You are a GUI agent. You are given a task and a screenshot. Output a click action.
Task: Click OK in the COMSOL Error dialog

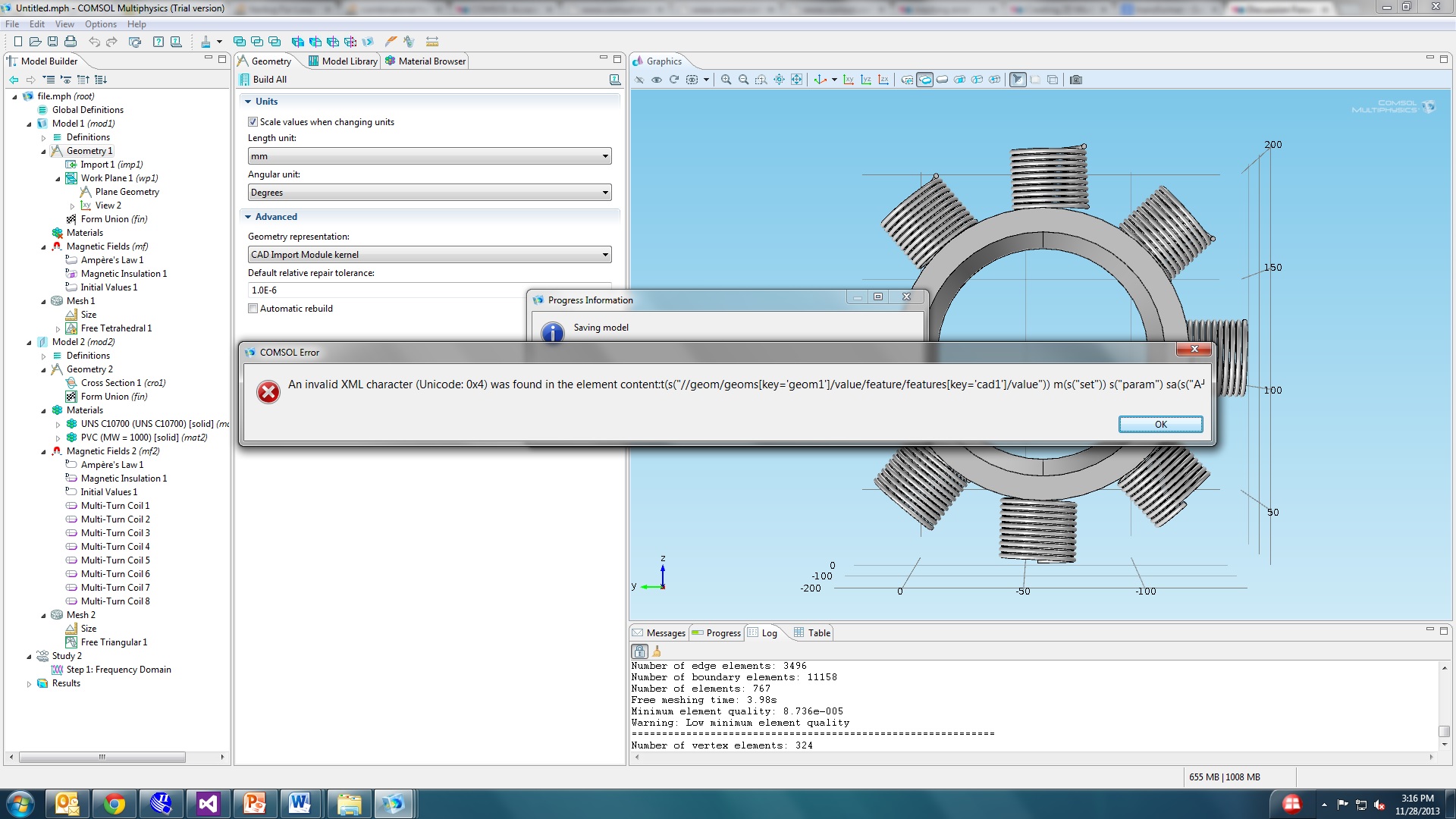1159,425
